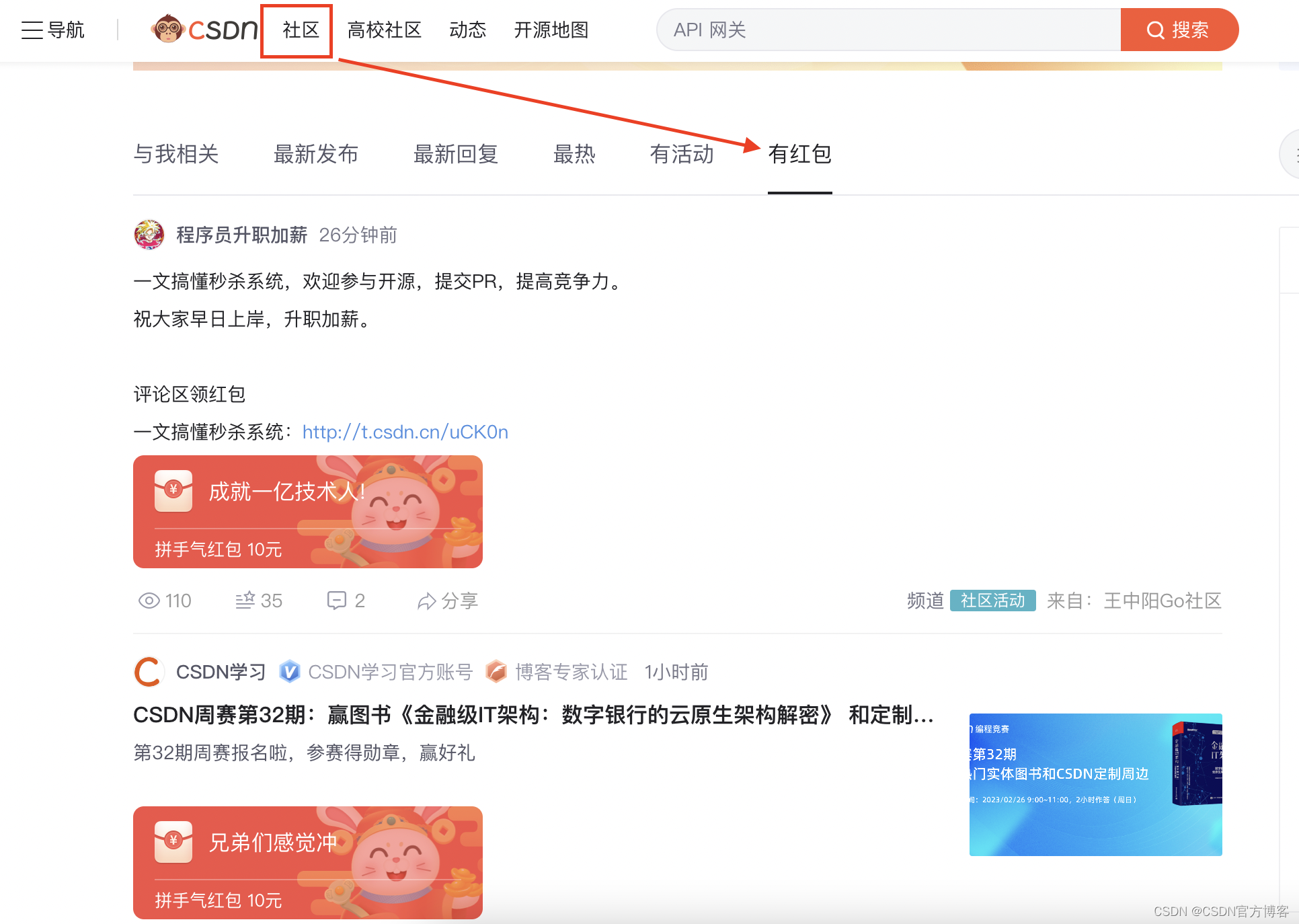Open 开源地图 in the top nav
This screenshot has width=1299, height=924.
pyautogui.click(x=551, y=30)
